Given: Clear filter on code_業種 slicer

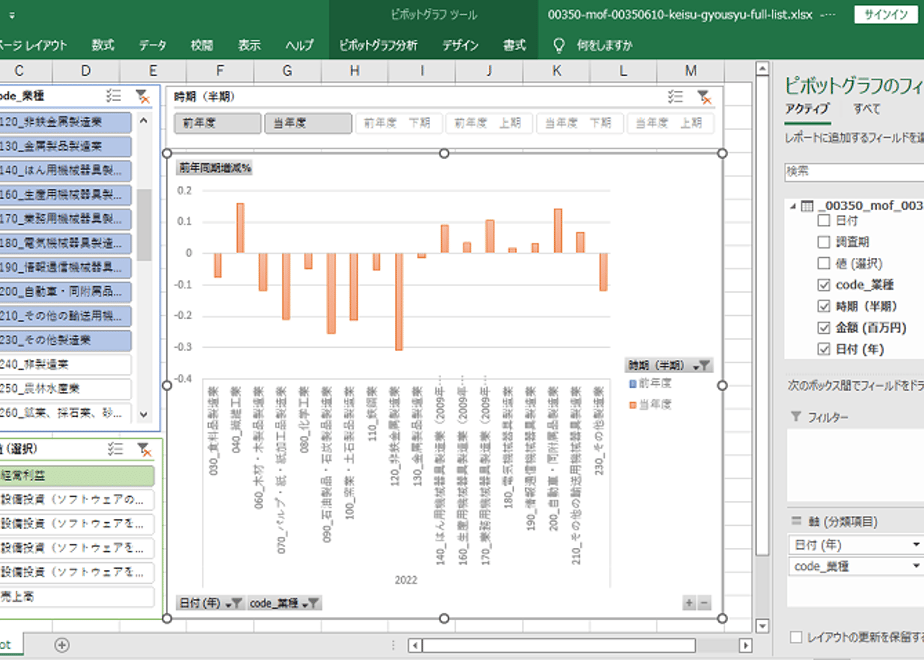Looking at the screenshot, I should [142, 96].
